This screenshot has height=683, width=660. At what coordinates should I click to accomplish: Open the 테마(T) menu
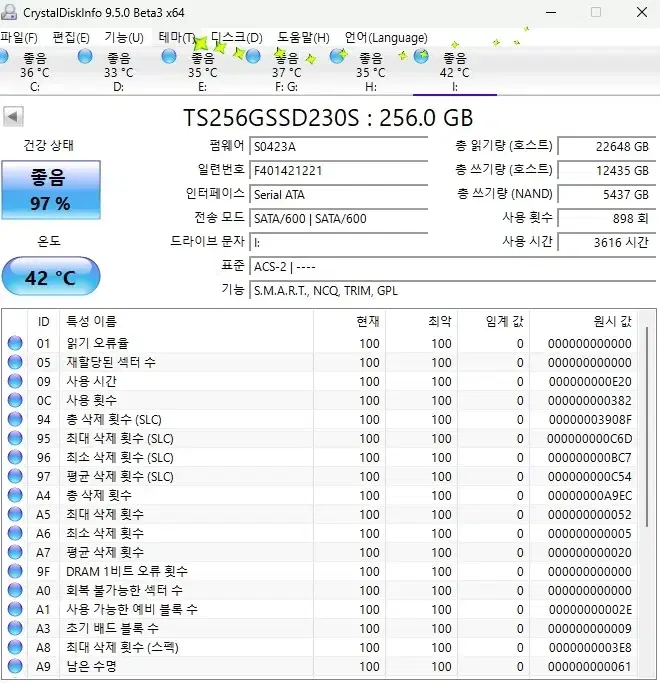point(177,38)
